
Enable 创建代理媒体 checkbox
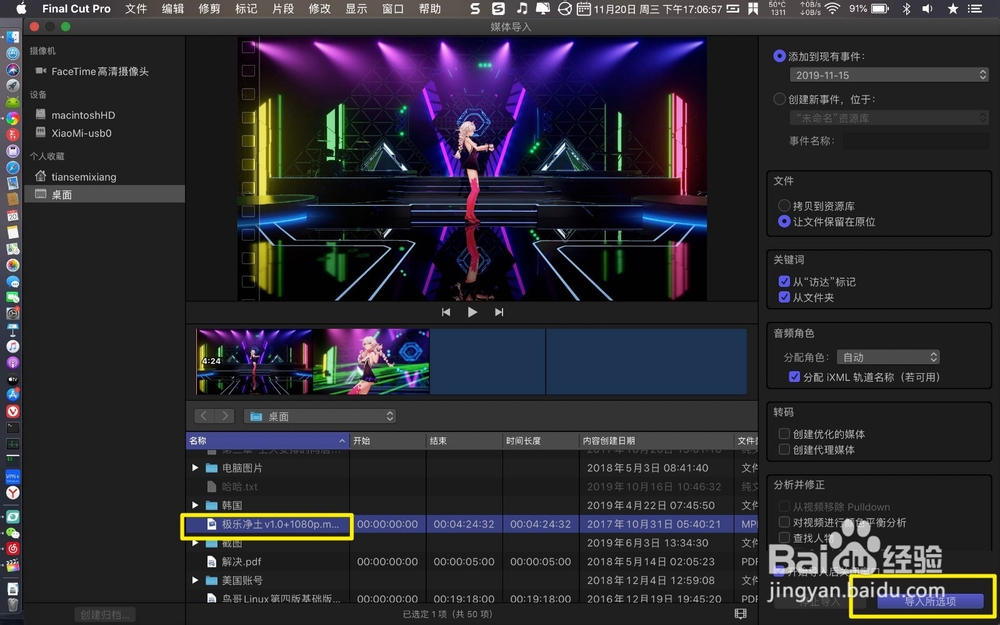pyautogui.click(x=784, y=450)
